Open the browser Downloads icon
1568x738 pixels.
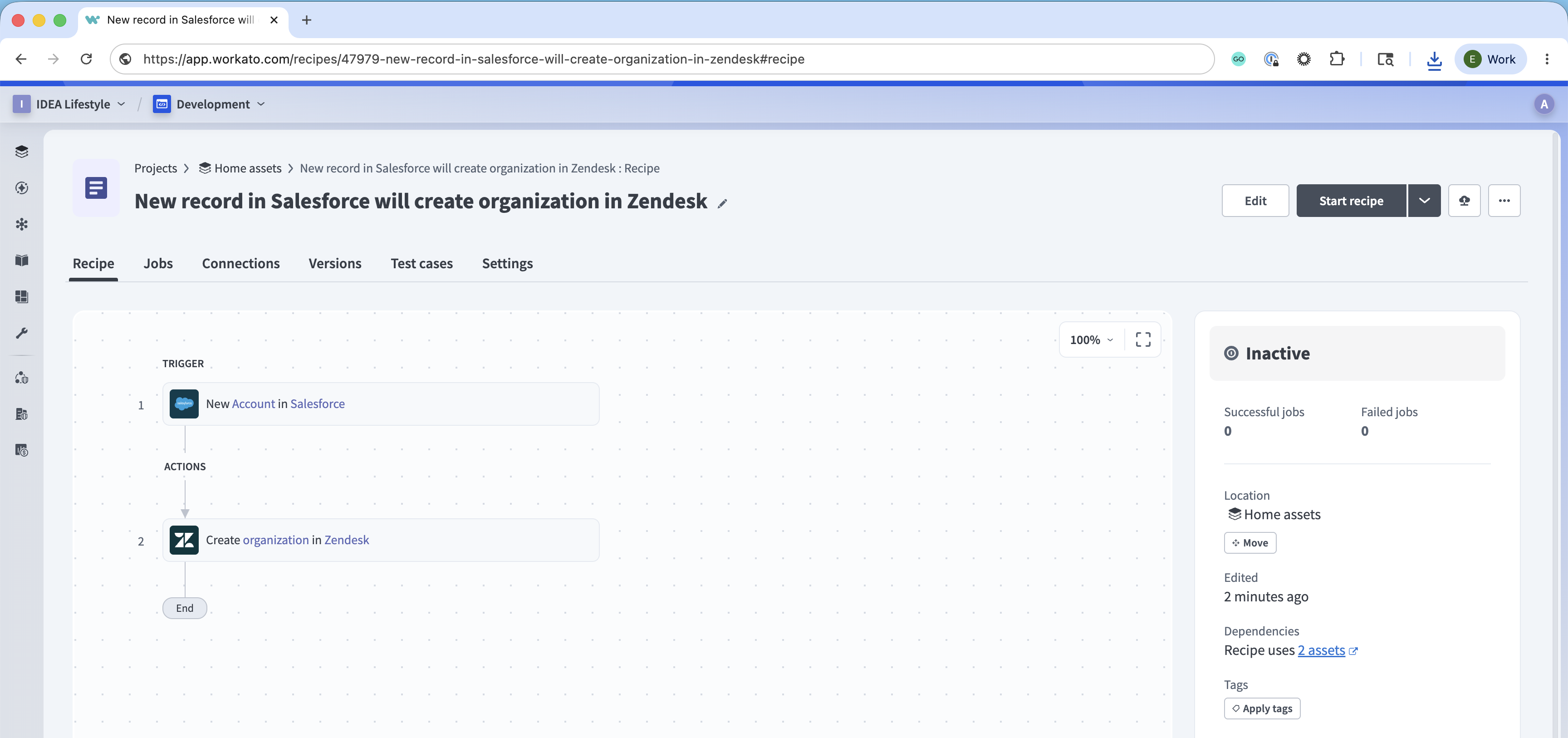1434,59
